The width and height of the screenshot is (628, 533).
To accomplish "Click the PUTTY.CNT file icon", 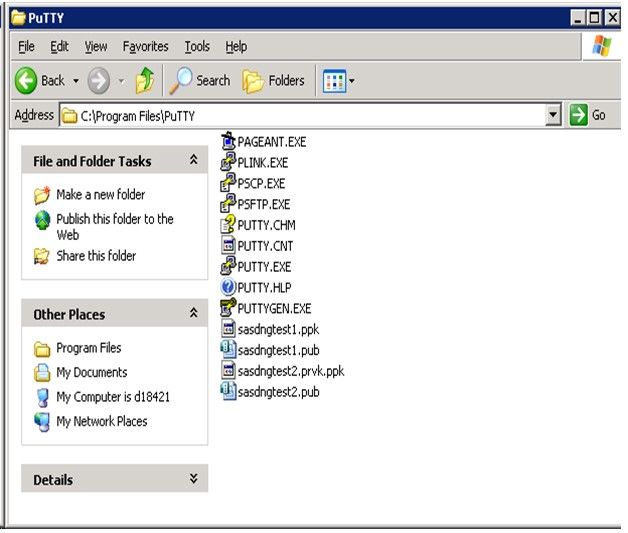I will [x=228, y=245].
